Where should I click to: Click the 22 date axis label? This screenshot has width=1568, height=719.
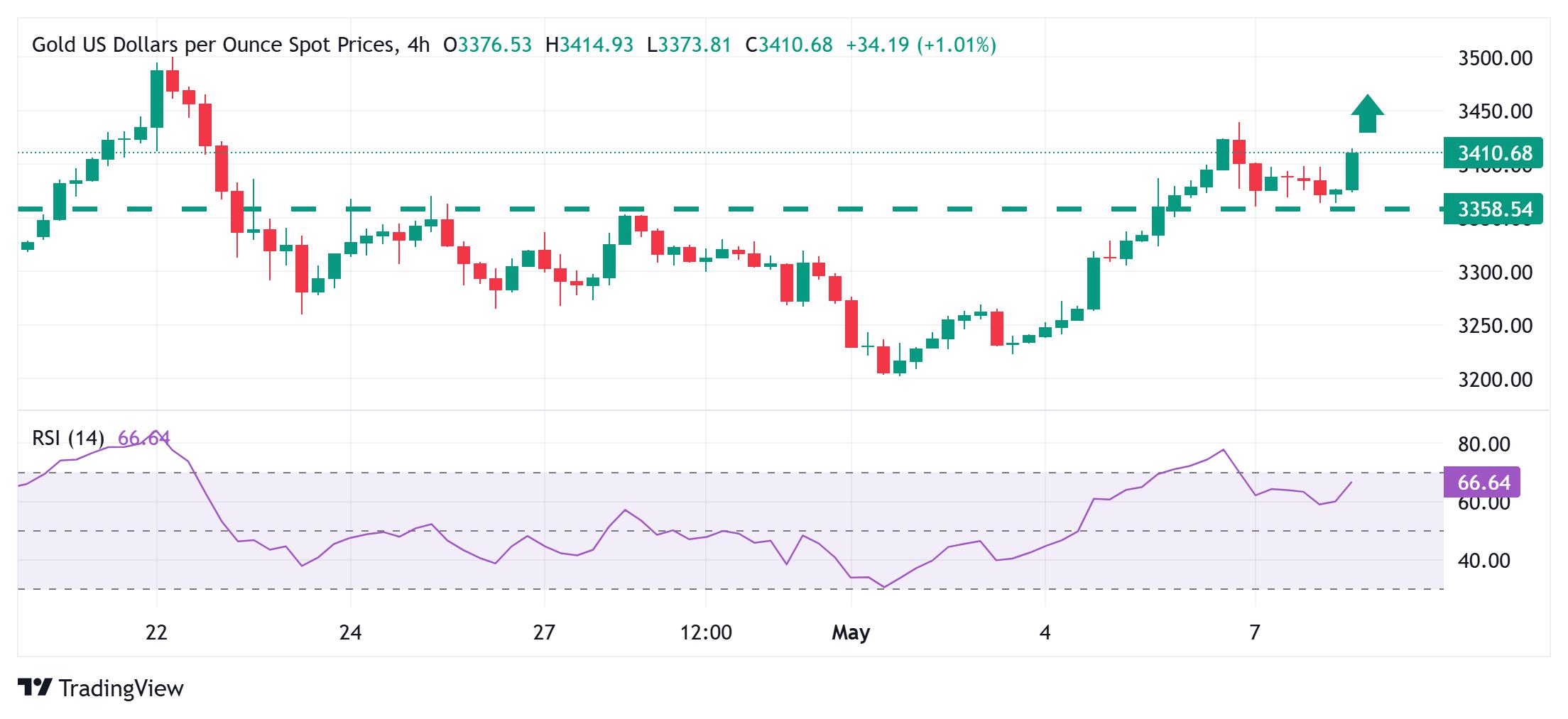click(156, 632)
